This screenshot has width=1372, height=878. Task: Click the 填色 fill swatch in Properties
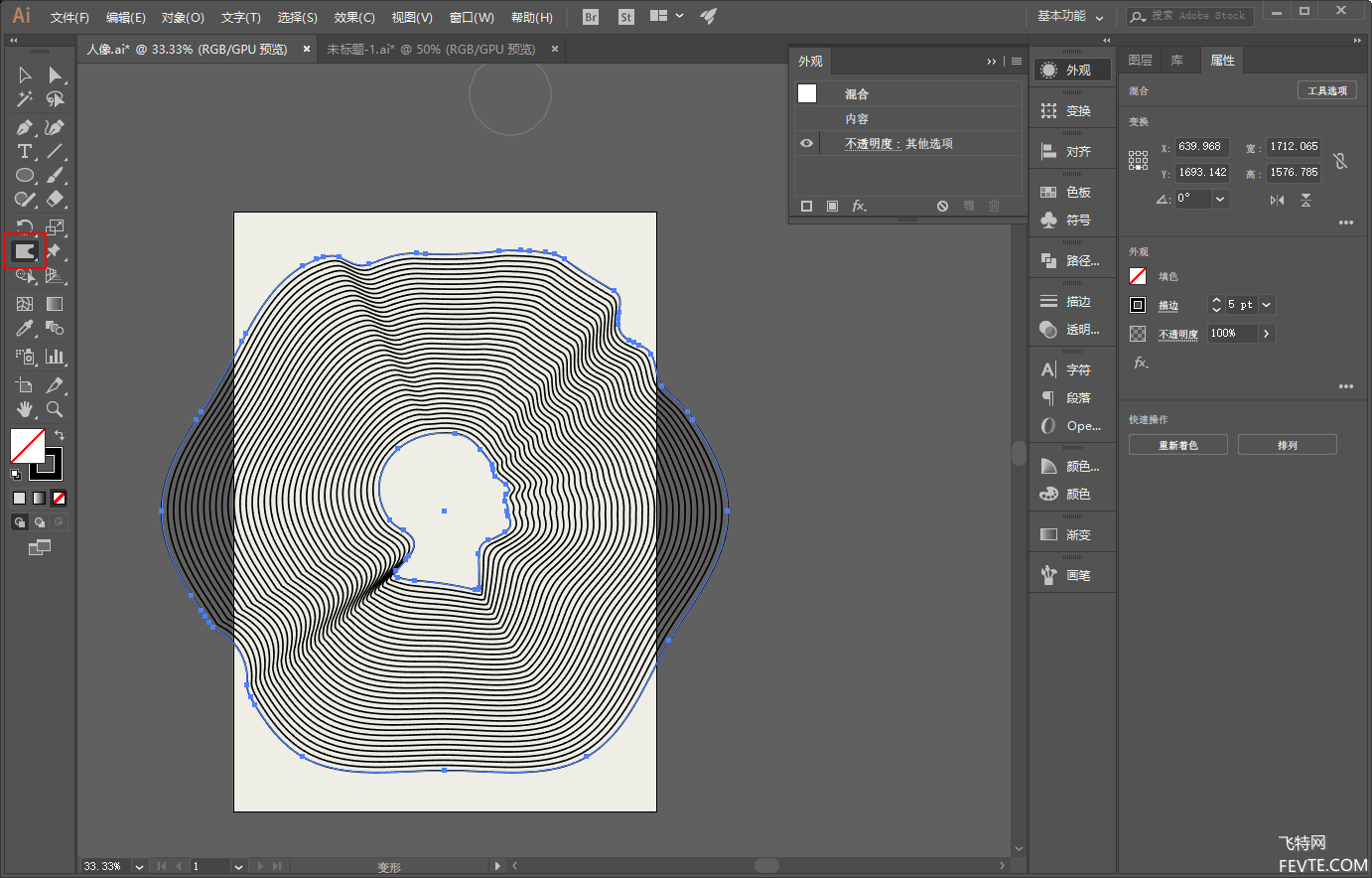tap(1138, 276)
